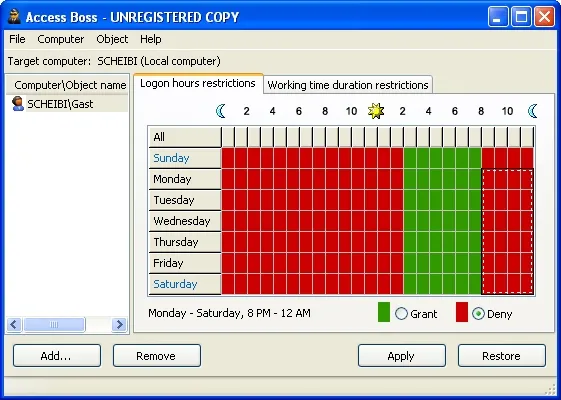Click the Access Boss title bar icon
The width and height of the screenshot is (561, 400).
tap(14, 17)
